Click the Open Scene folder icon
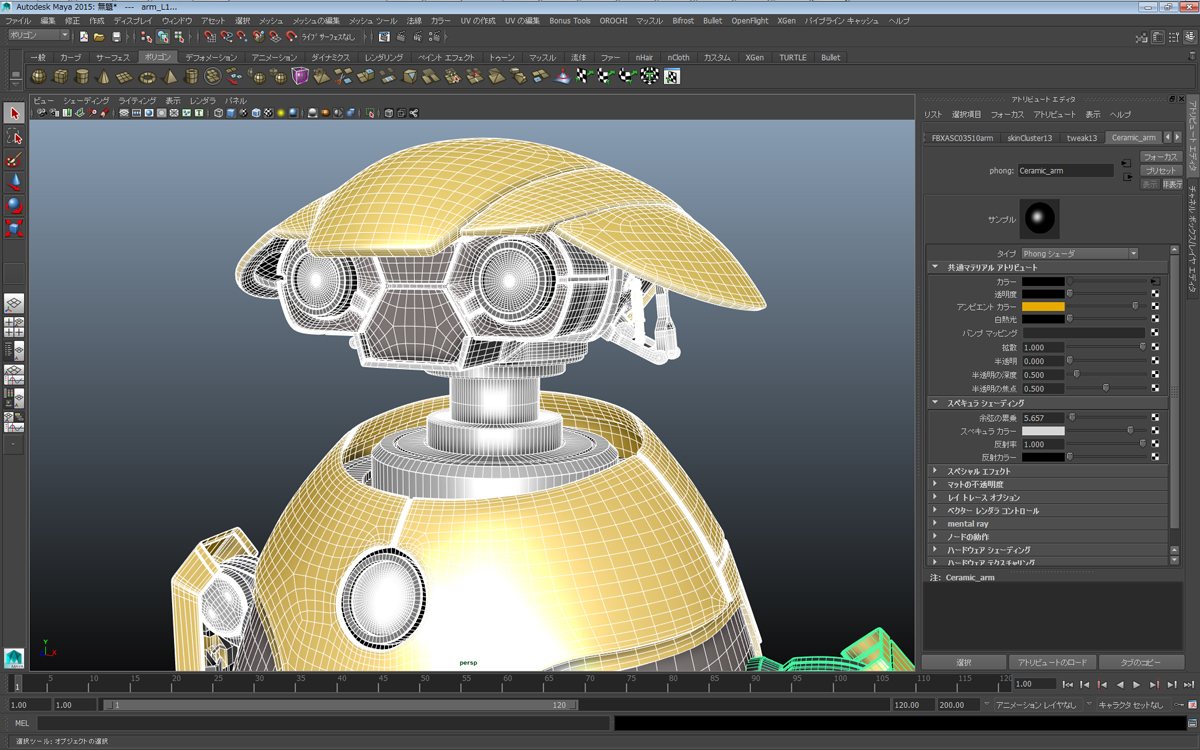The width and height of the screenshot is (1200, 750). point(100,37)
